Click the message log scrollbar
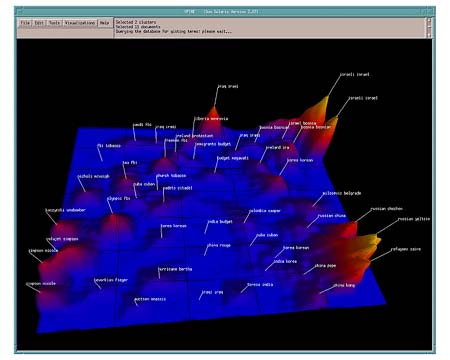The width and height of the screenshot is (450, 360). pos(429,28)
